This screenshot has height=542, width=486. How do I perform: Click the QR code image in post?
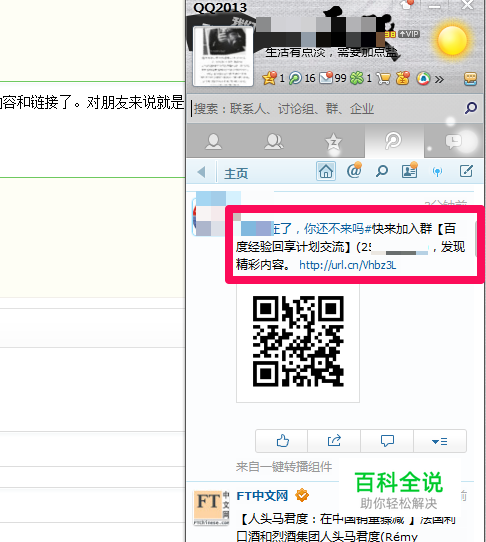coord(298,341)
